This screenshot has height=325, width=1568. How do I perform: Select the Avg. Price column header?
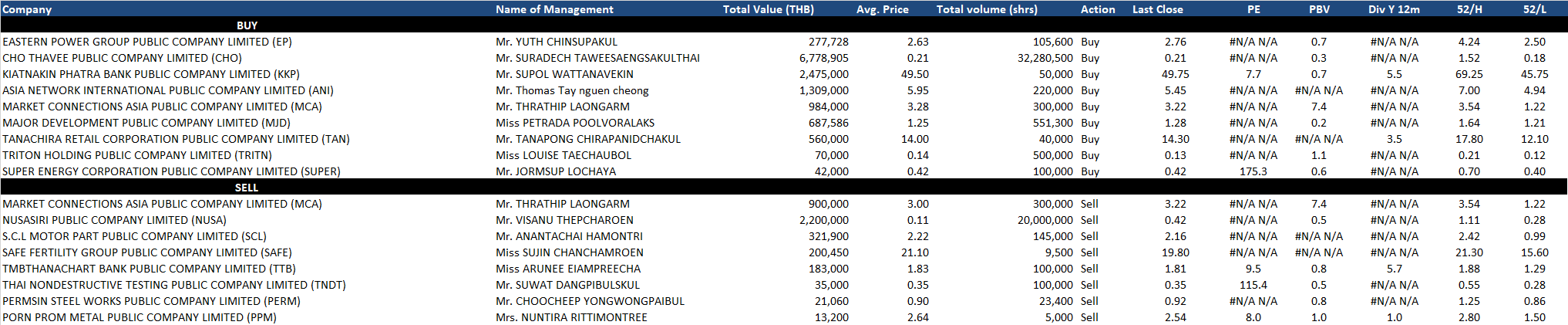[x=882, y=9]
